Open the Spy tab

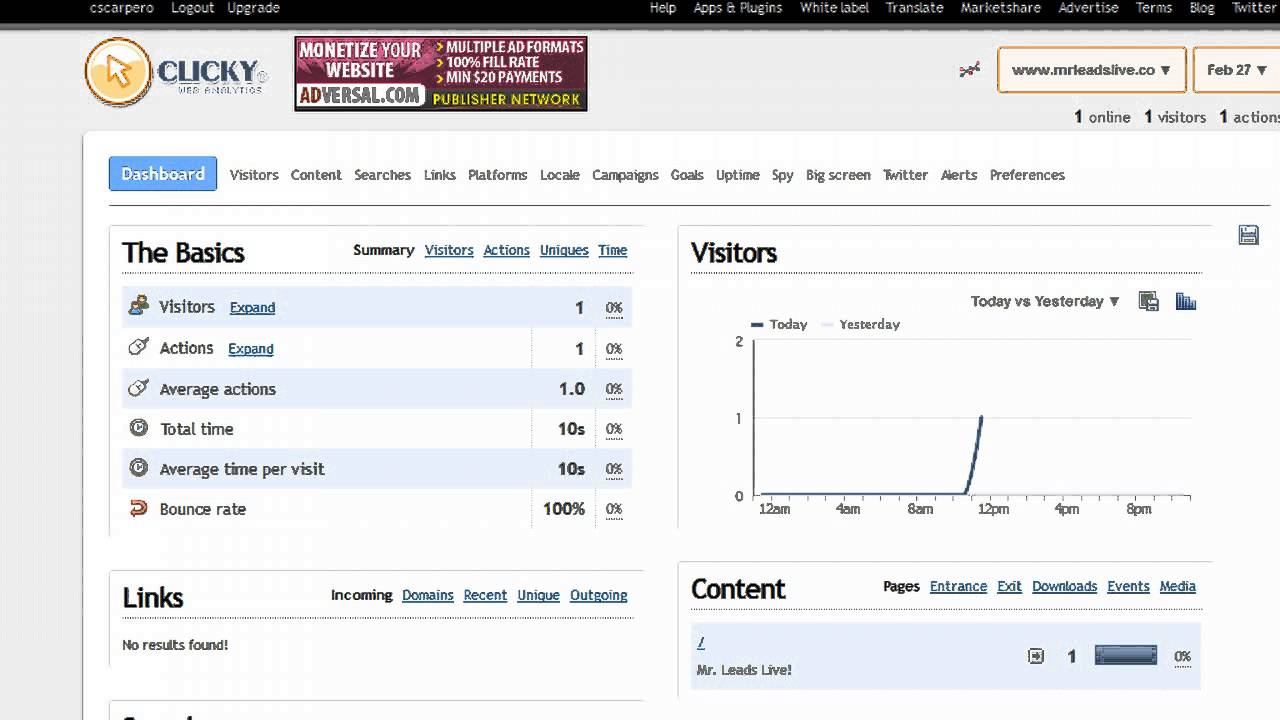782,175
